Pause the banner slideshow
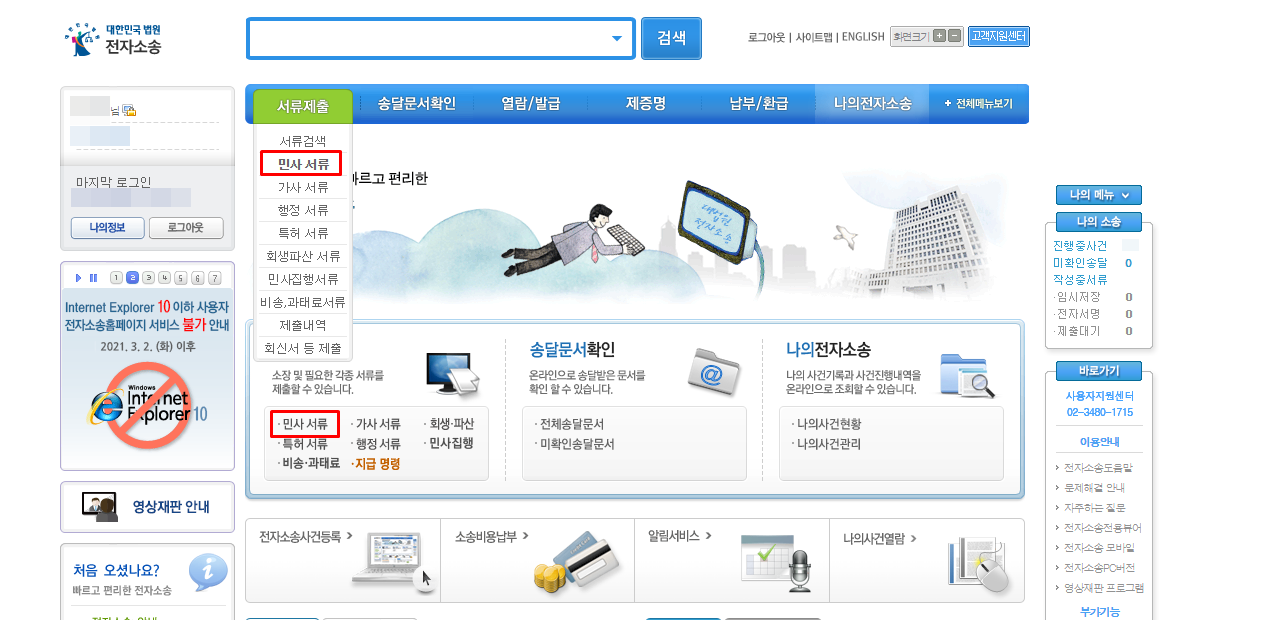 tap(93, 278)
